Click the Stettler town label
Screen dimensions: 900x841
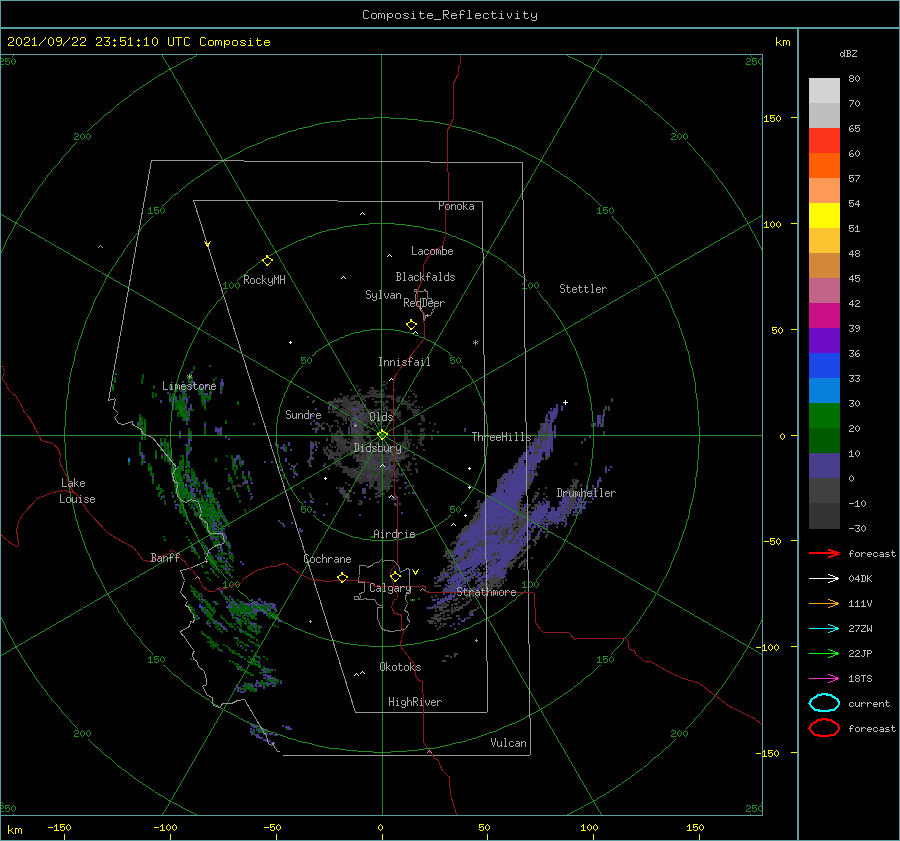[583, 289]
